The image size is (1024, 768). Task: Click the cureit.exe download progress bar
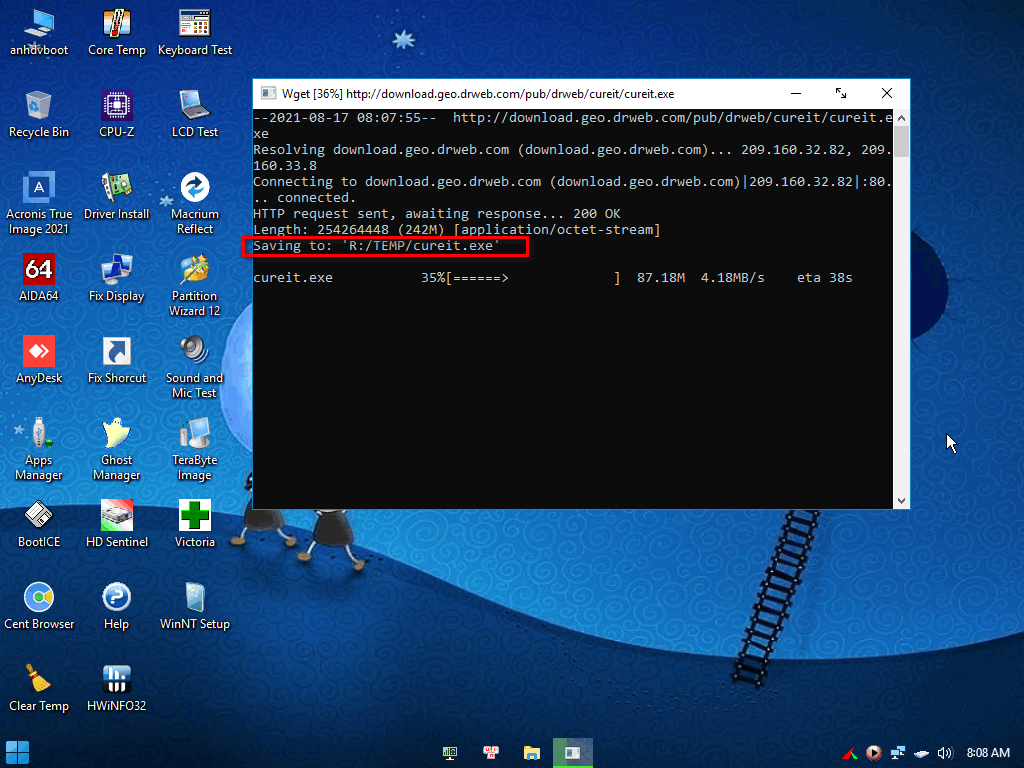(x=533, y=278)
